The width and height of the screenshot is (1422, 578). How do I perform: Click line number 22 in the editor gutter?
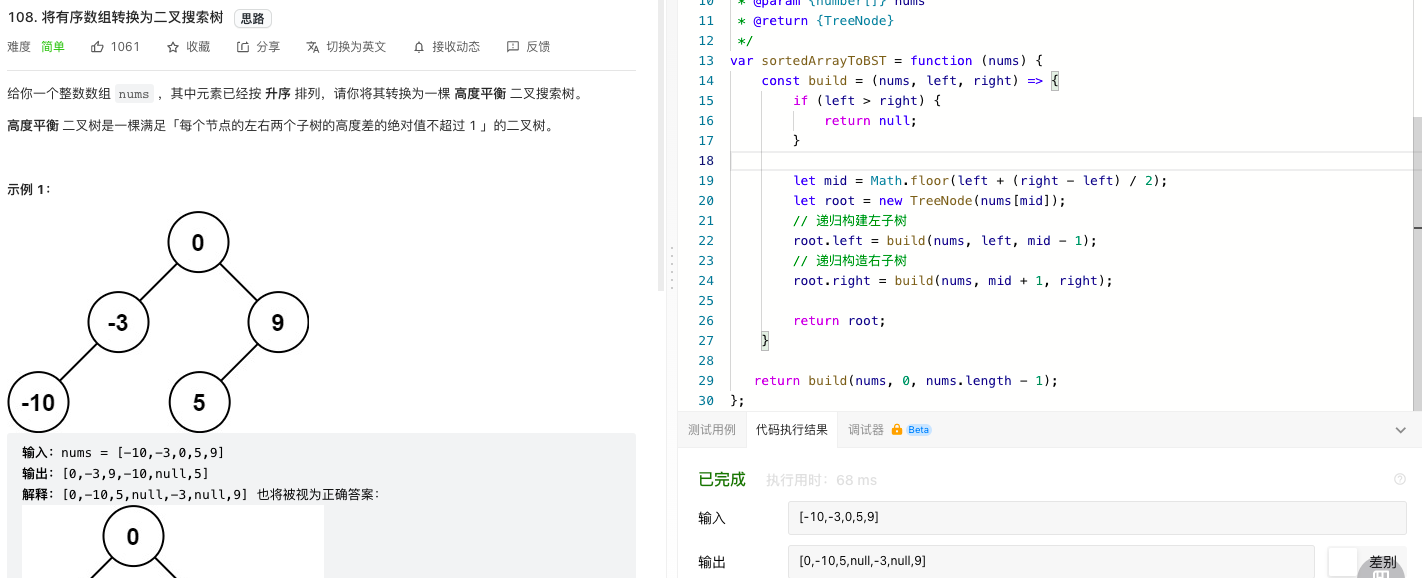(706, 241)
